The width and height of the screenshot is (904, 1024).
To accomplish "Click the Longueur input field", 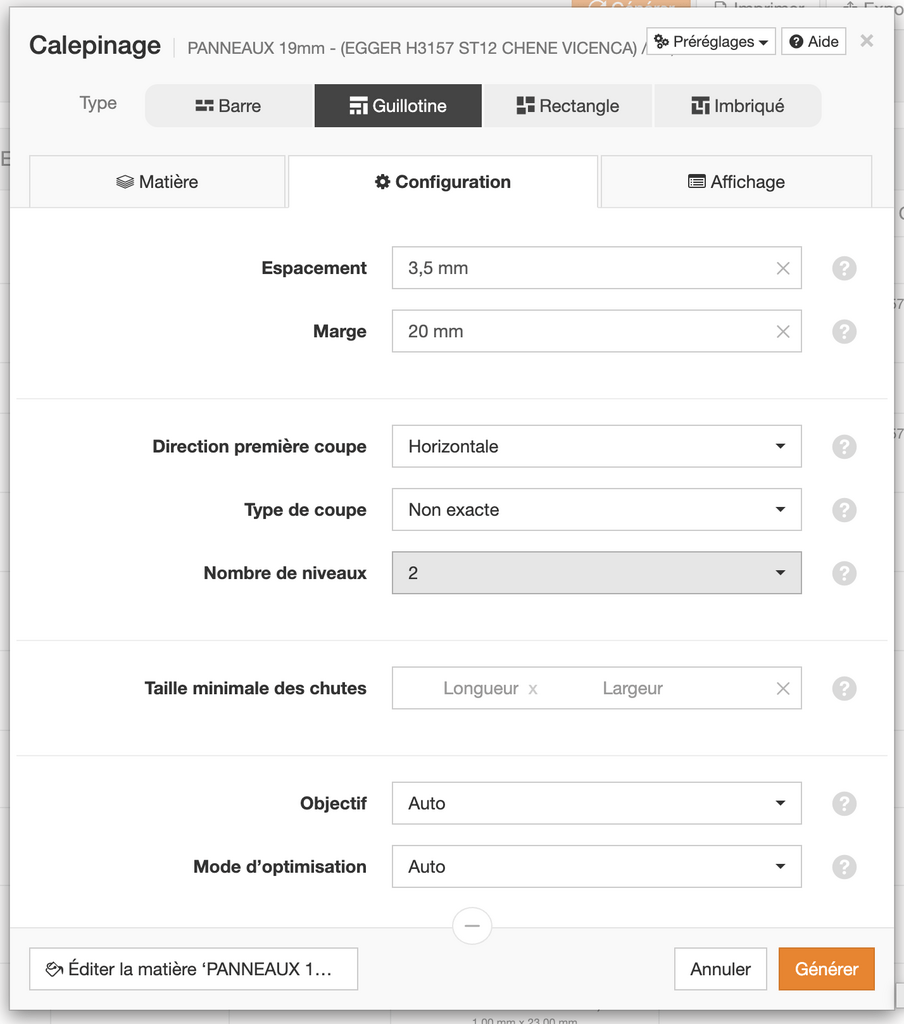I will [480, 688].
